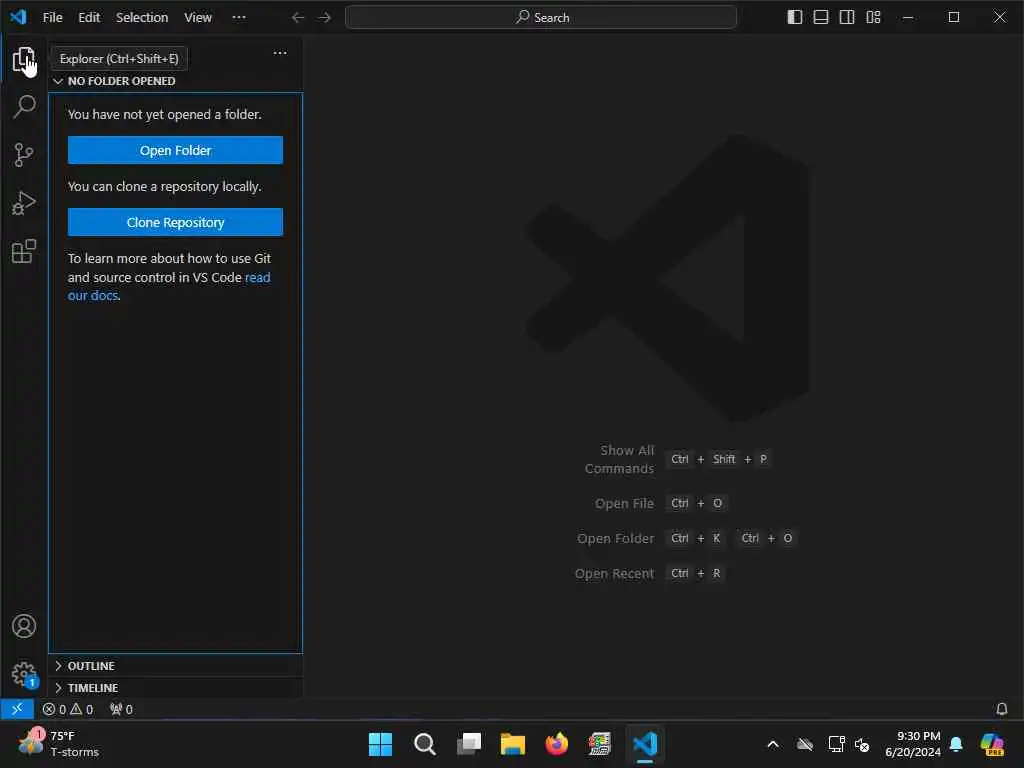Launch File Explorer from taskbar

click(513, 744)
